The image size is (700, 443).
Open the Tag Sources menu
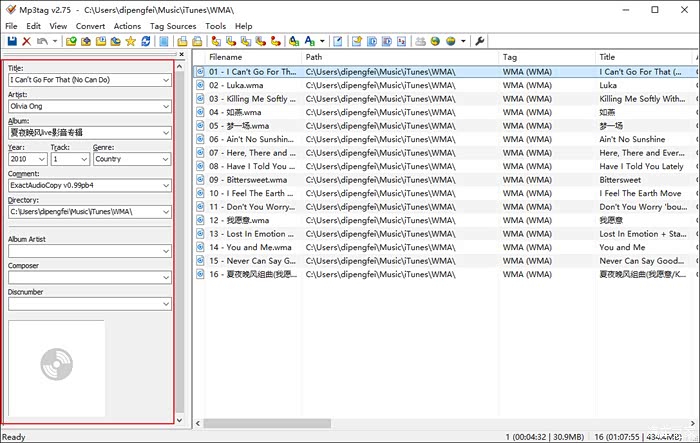[x=173, y=26]
